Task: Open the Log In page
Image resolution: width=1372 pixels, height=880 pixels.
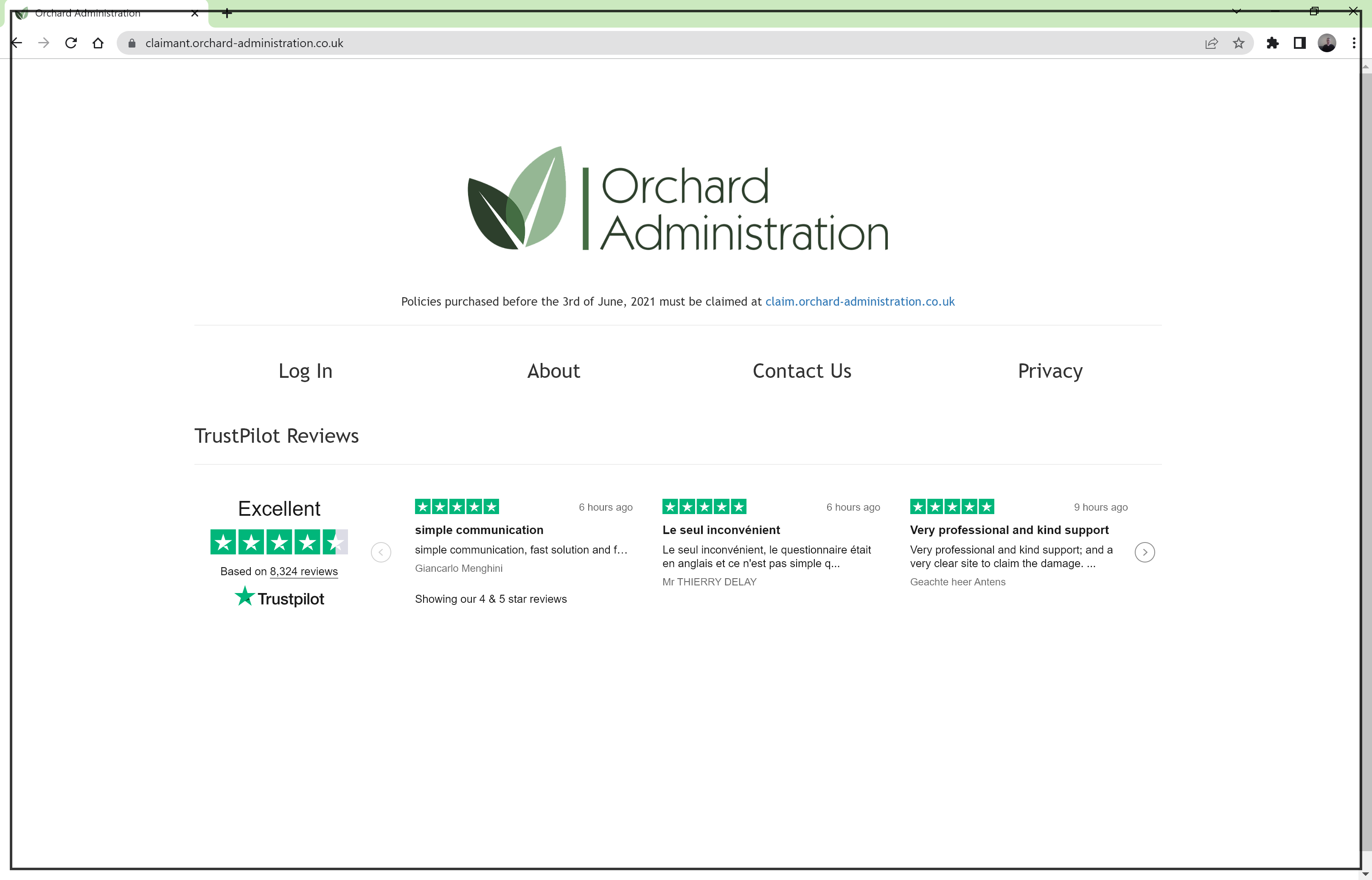Action: coord(306,371)
